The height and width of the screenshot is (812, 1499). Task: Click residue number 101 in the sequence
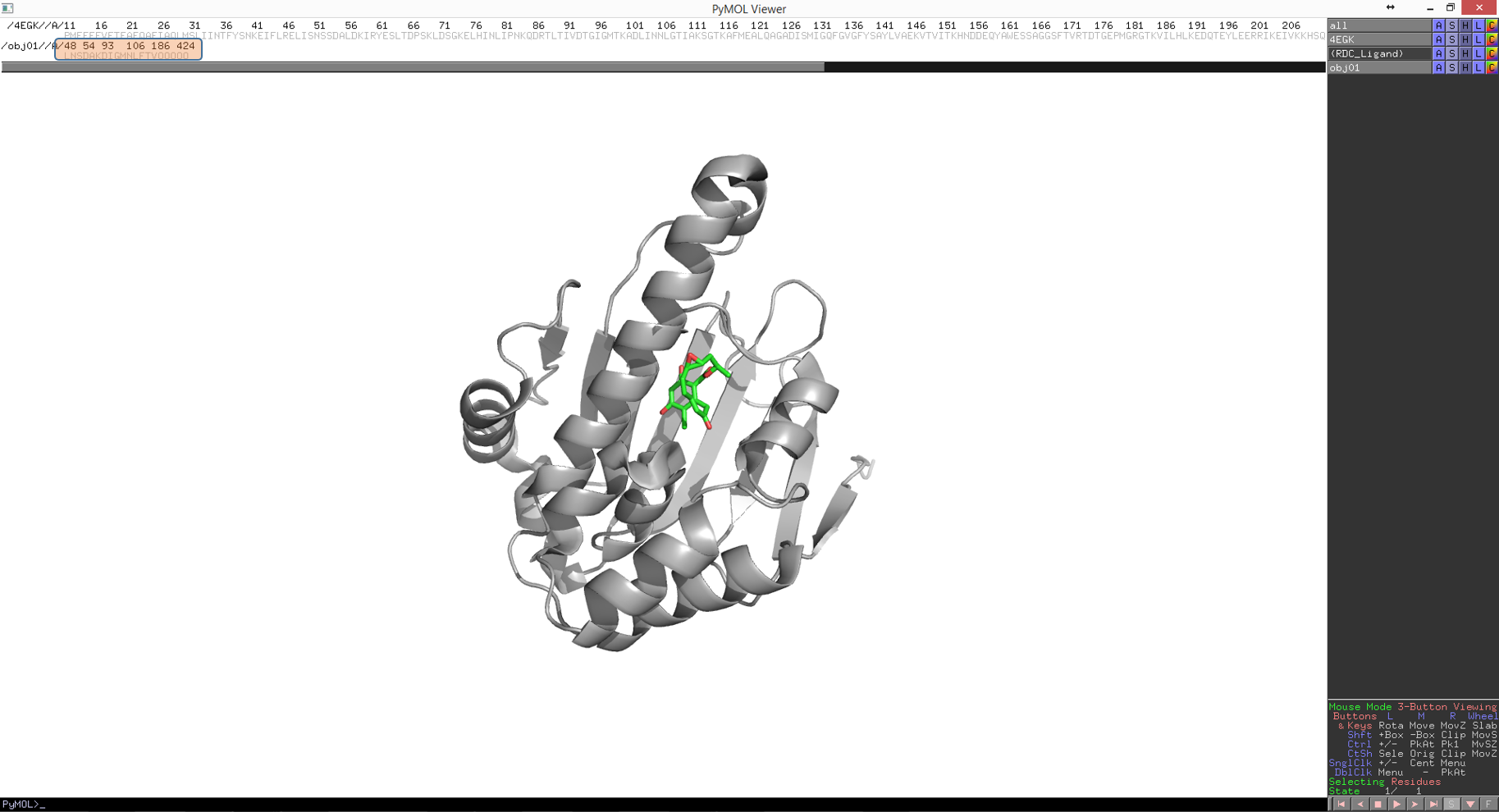634,26
